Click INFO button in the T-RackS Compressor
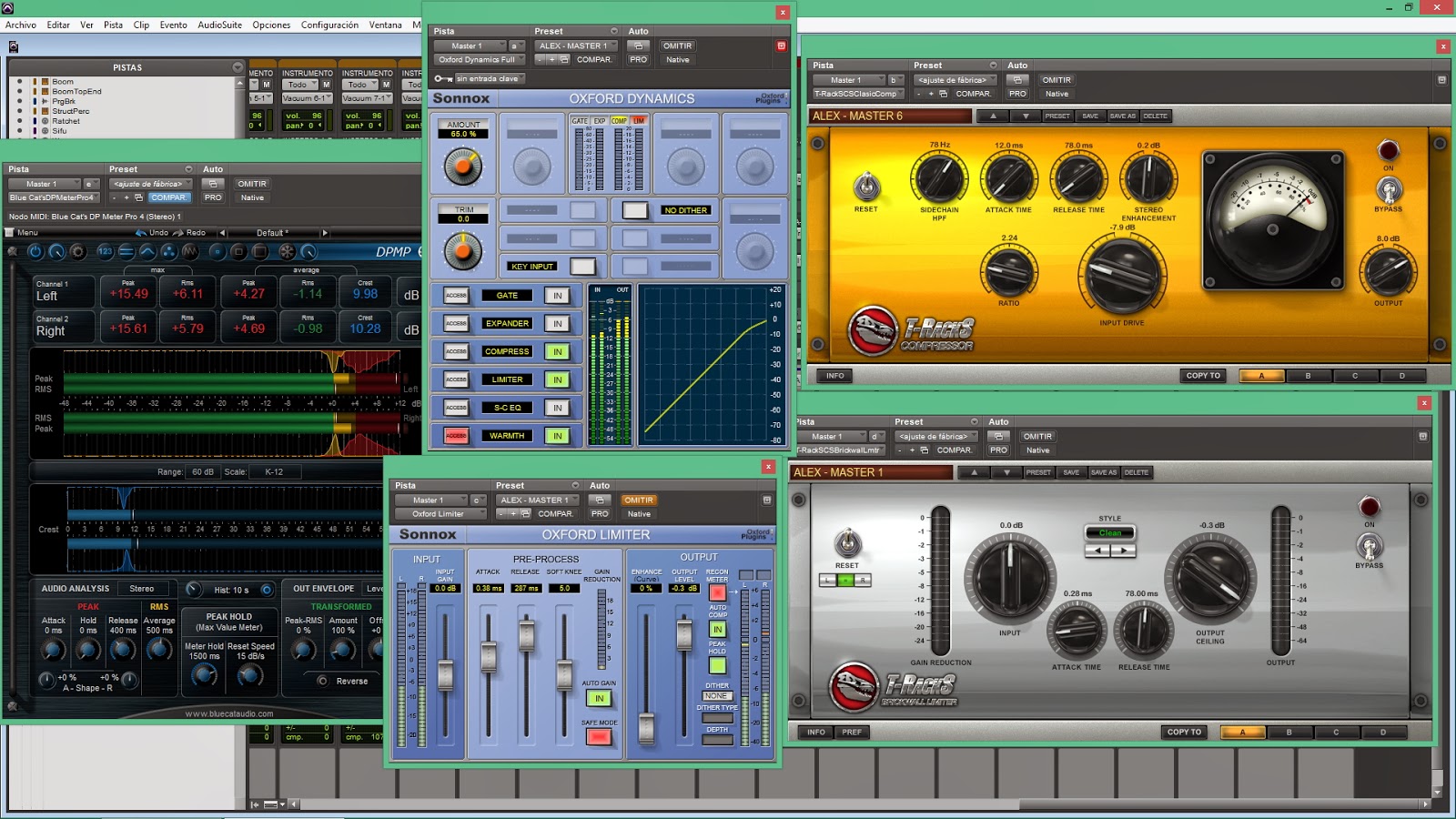 [x=834, y=376]
